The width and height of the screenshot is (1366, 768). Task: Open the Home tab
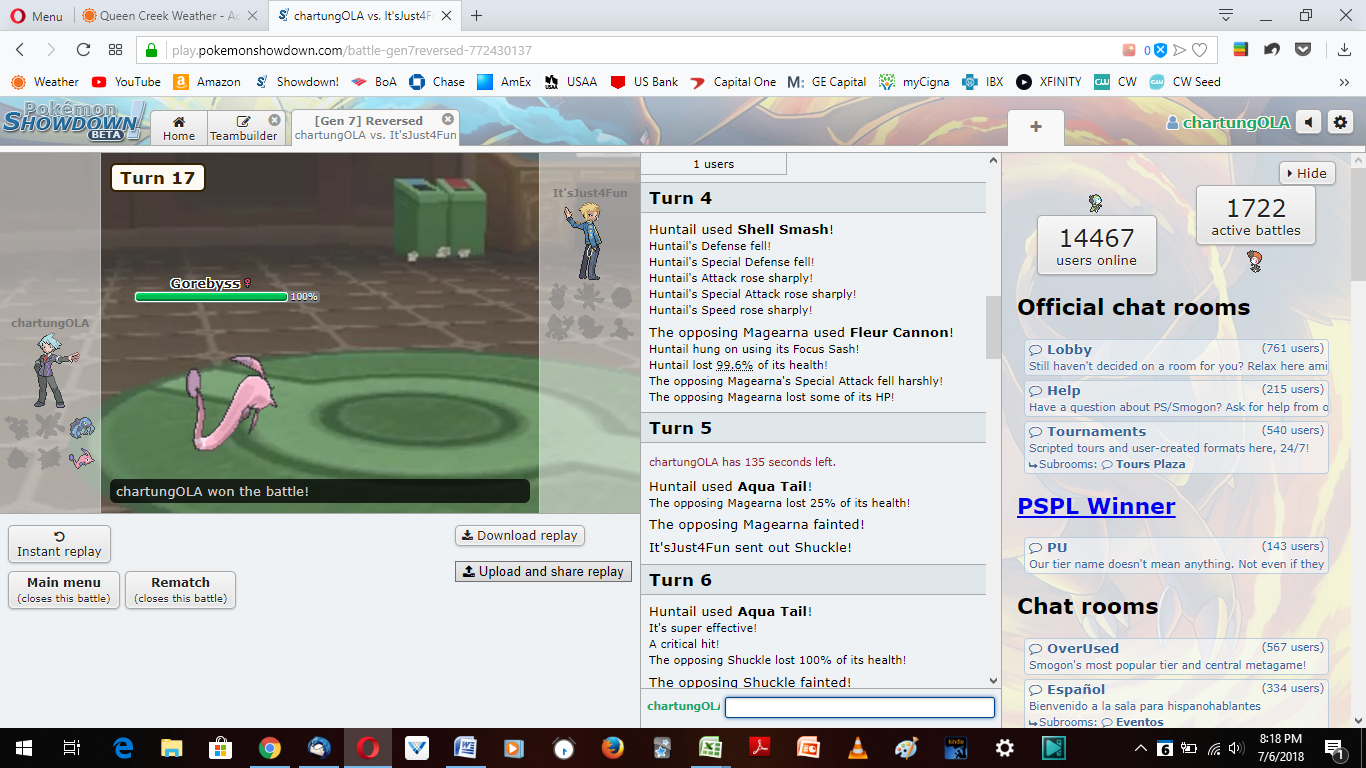(179, 128)
